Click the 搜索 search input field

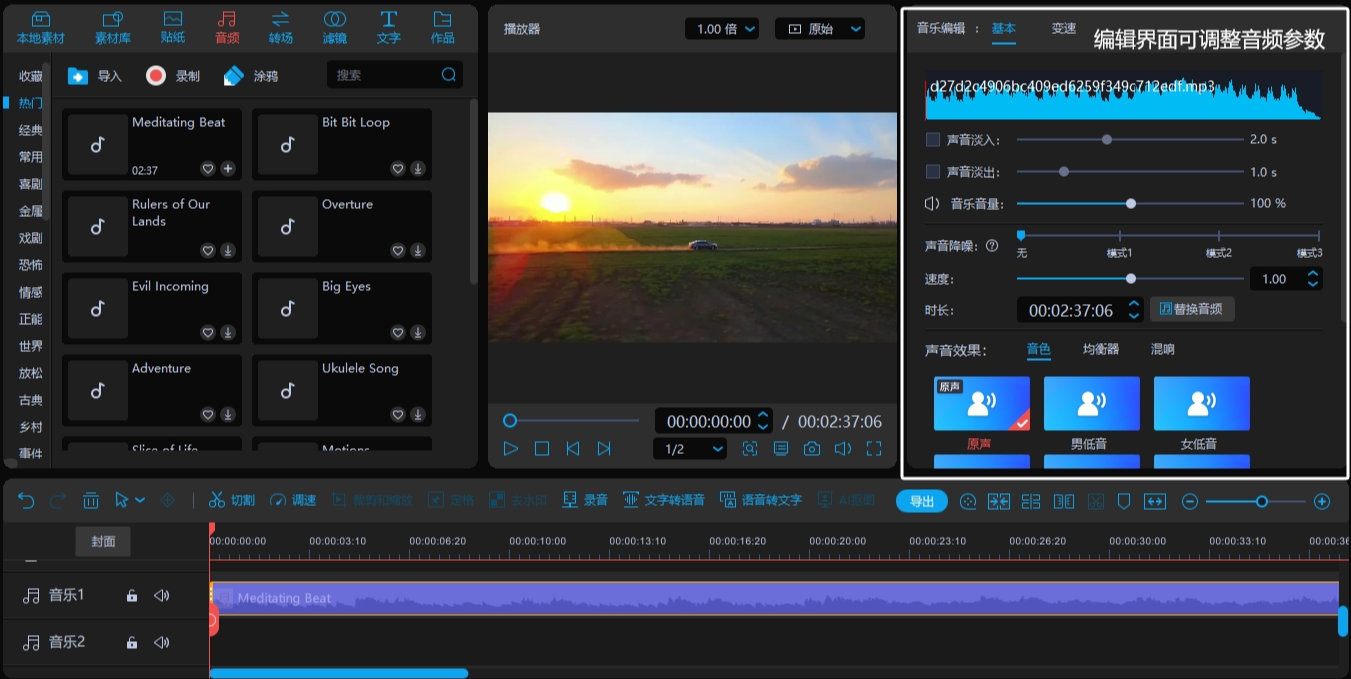click(x=390, y=74)
